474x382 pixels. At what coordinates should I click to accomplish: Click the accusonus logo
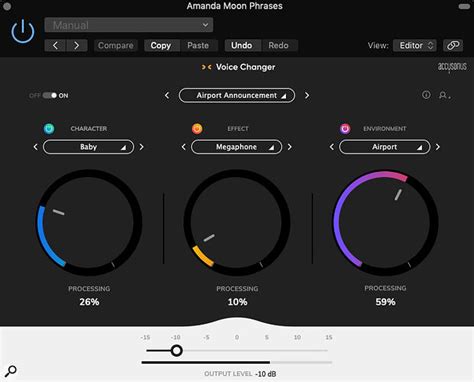point(452,67)
